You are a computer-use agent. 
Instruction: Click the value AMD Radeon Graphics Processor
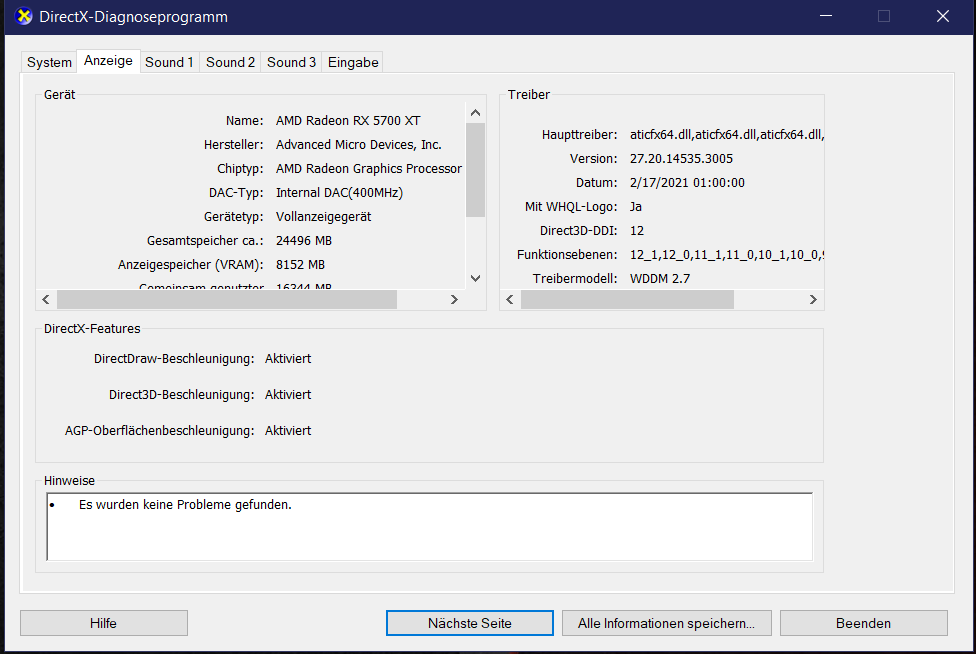point(368,169)
